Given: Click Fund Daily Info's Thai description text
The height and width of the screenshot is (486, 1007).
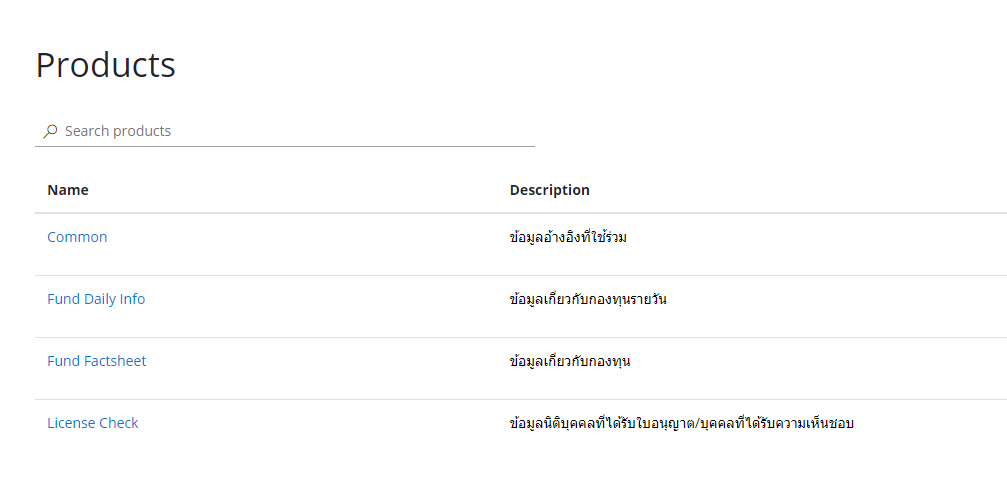Looking at the screenshot, I should 588,299.
